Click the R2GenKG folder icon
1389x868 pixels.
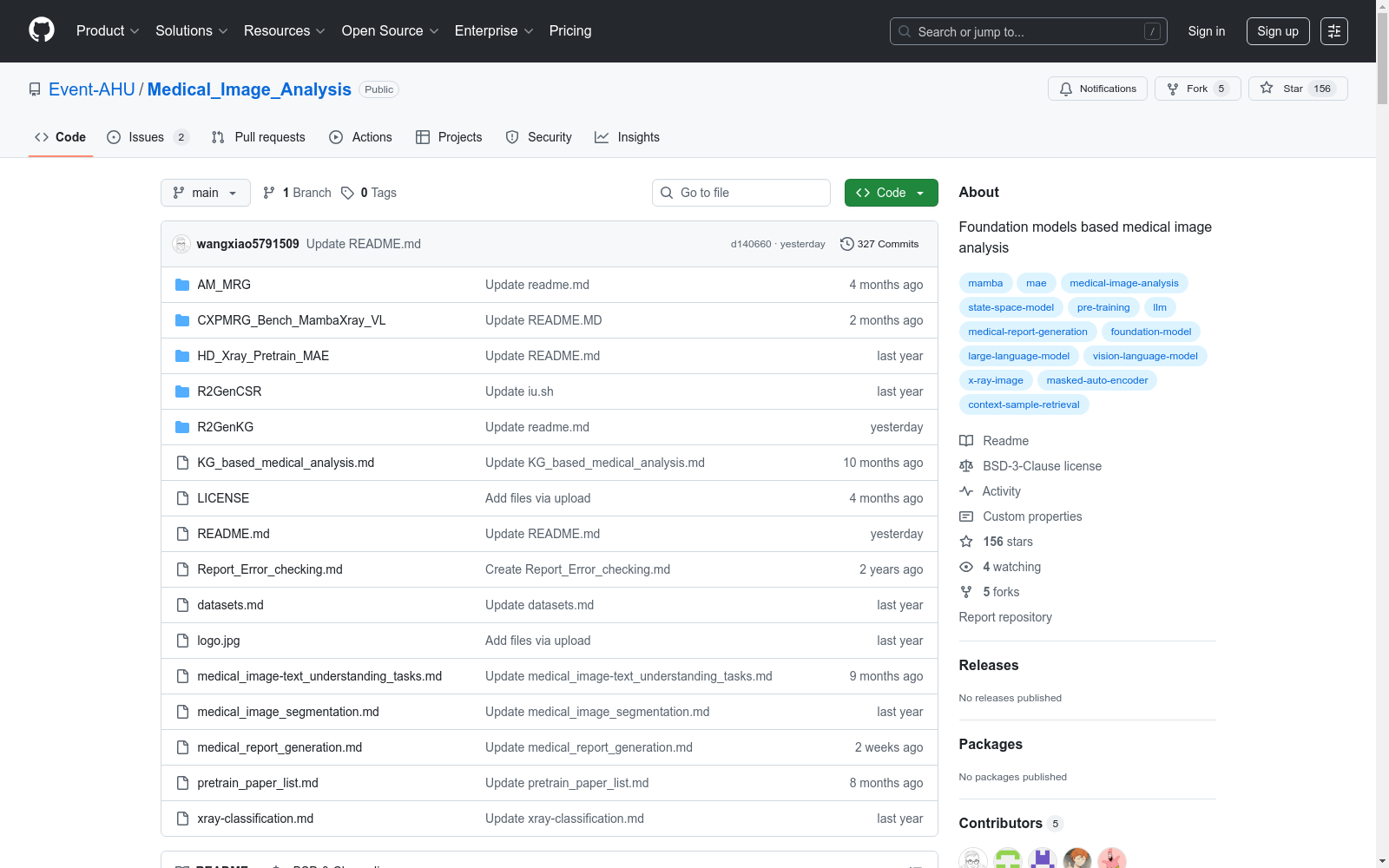point(182,427)
